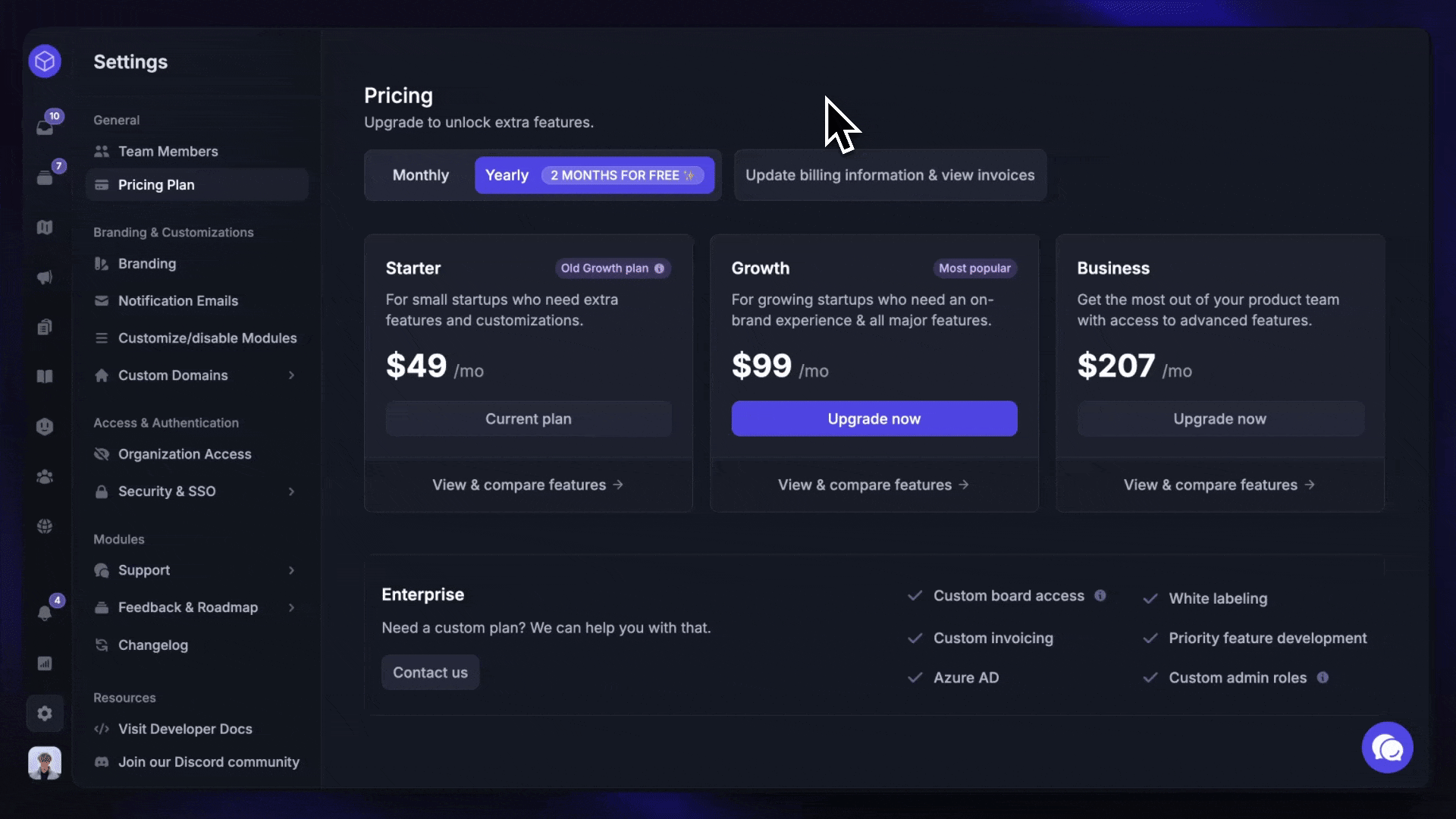1456x819 pixels.
Task: Contact us about the Enterprise plan
Action: tap(430, 672)
